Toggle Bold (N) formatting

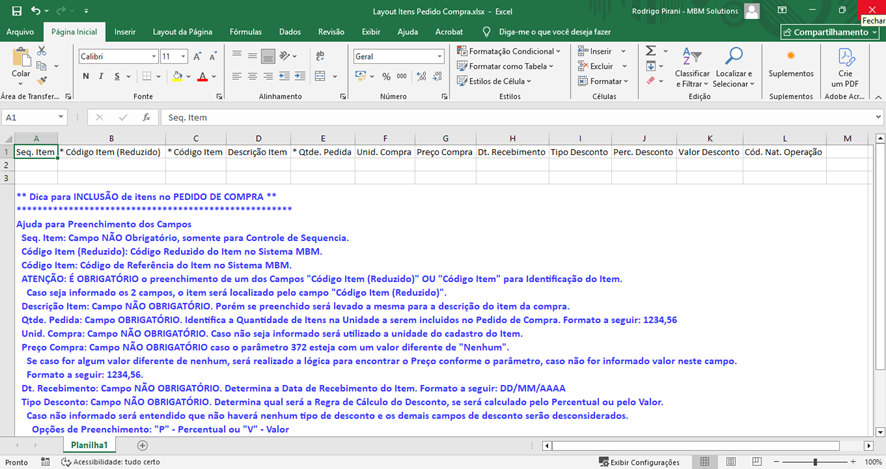tap(86, 76)
